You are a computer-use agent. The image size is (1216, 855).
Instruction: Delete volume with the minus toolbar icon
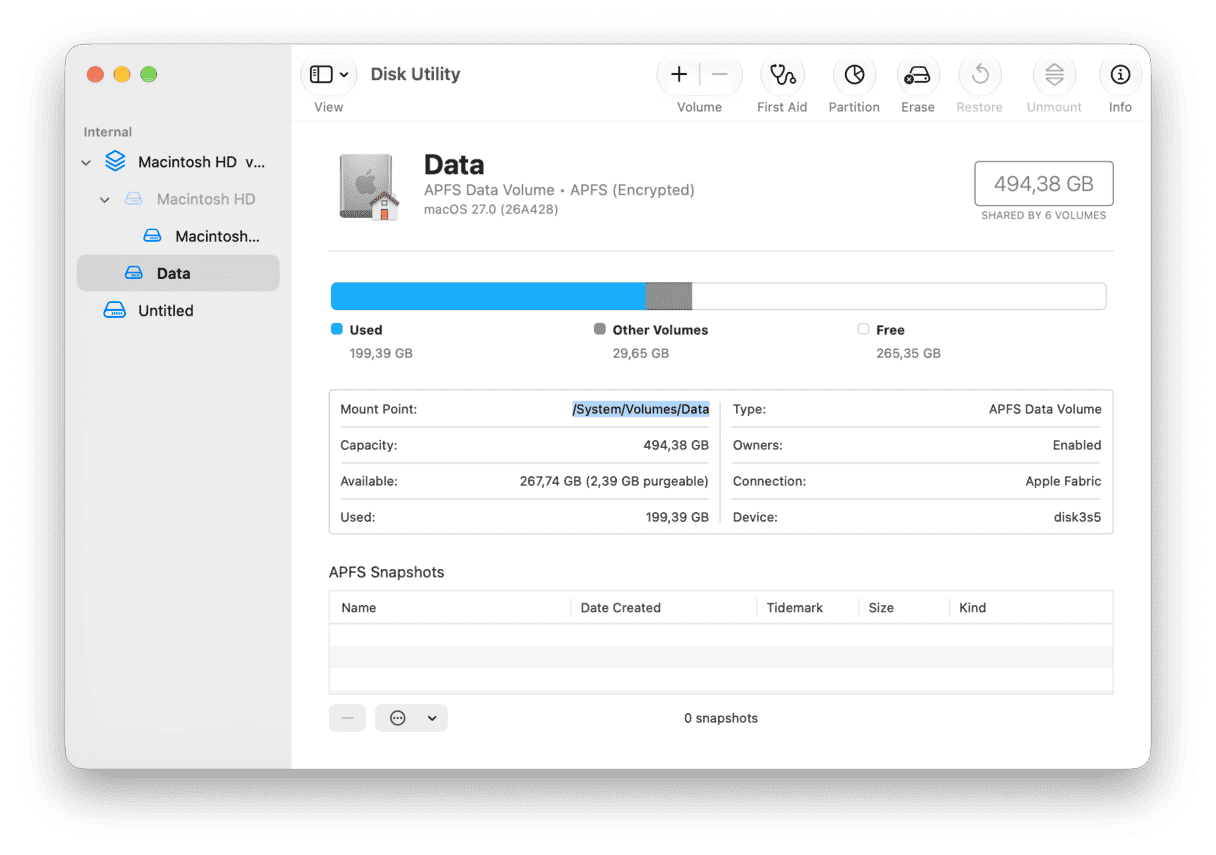pos(720,74)
